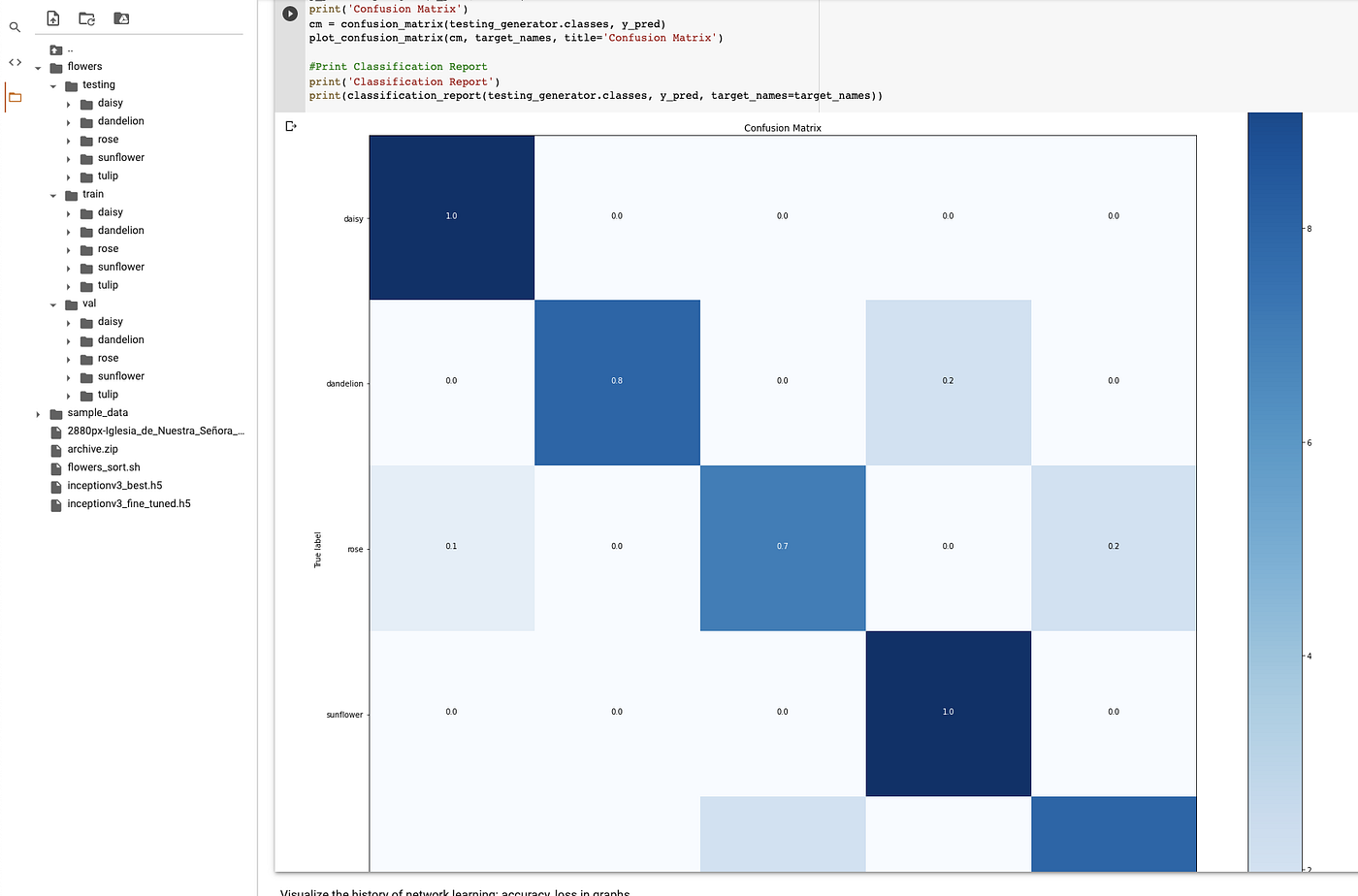
Task: Click flowers_sort.sh in the sidebar
Action: 103,466
